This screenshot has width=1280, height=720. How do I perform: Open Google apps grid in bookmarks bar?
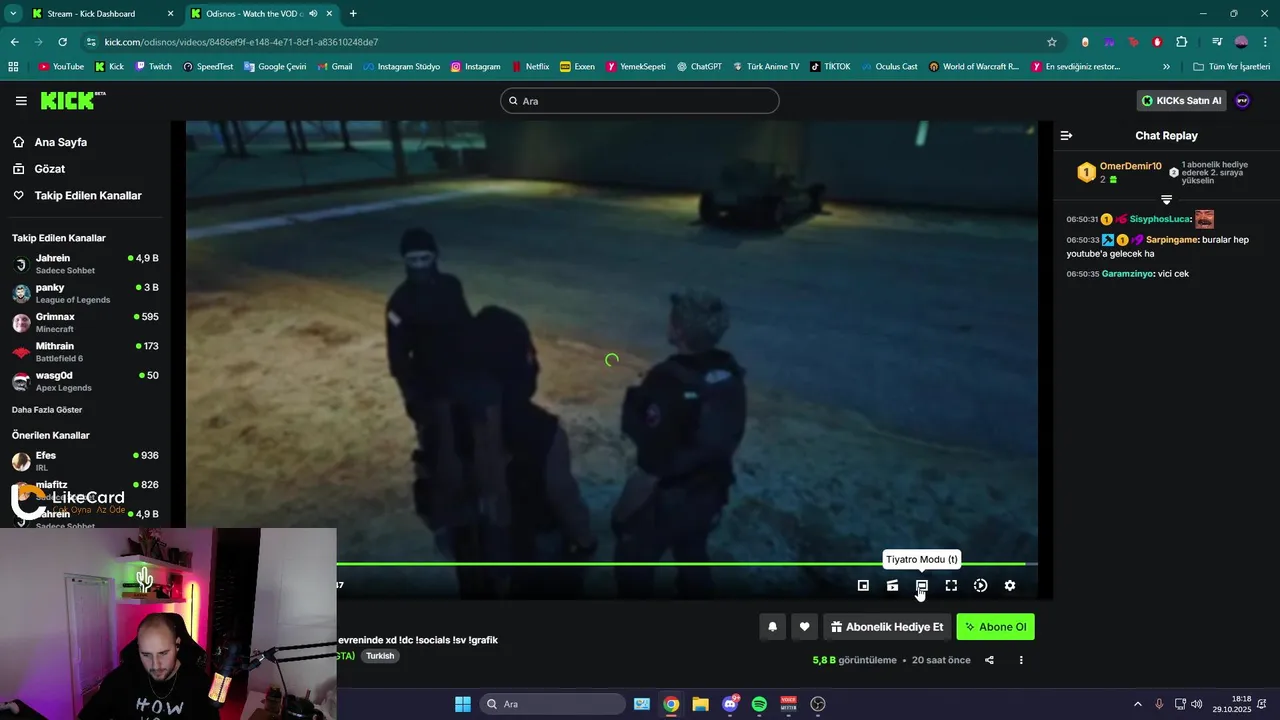[13, 66]
